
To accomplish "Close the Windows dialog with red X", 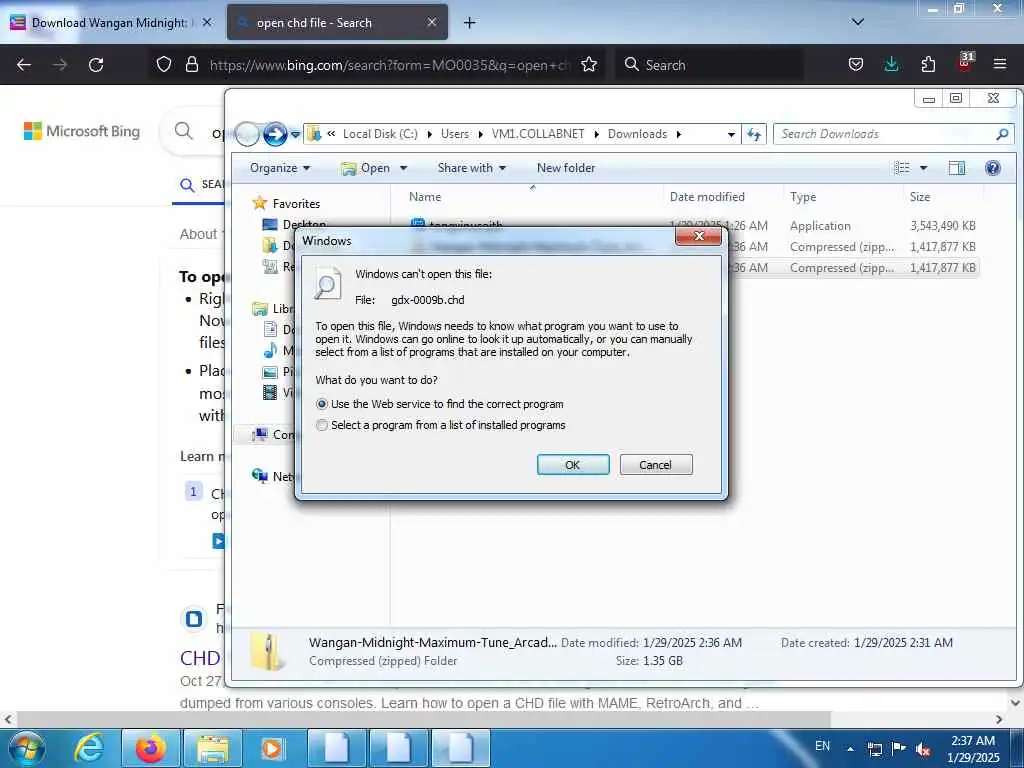I will pyautogui.click(x=698, y=236).
